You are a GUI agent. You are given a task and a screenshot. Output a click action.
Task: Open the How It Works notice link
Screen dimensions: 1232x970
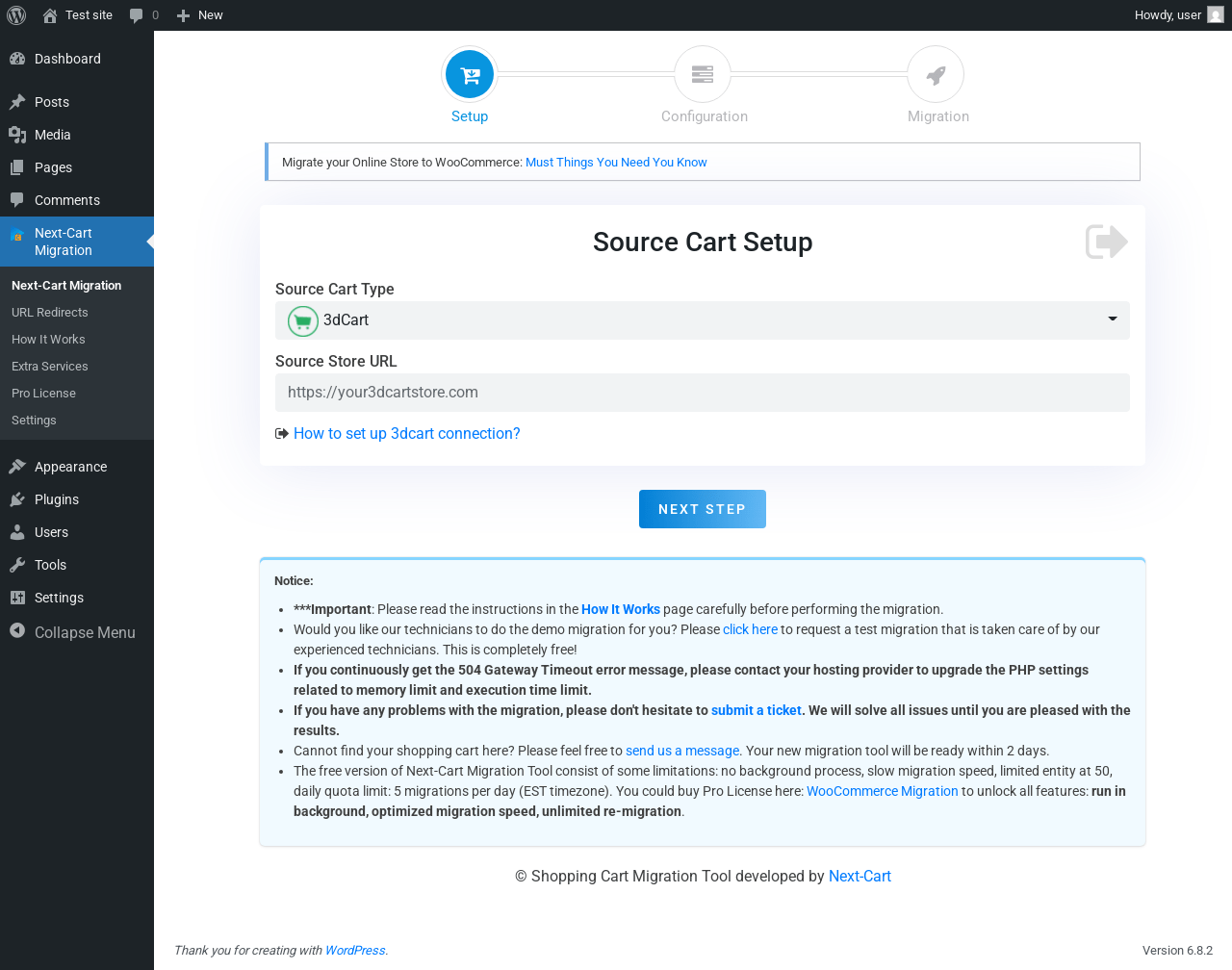[621, 609]
